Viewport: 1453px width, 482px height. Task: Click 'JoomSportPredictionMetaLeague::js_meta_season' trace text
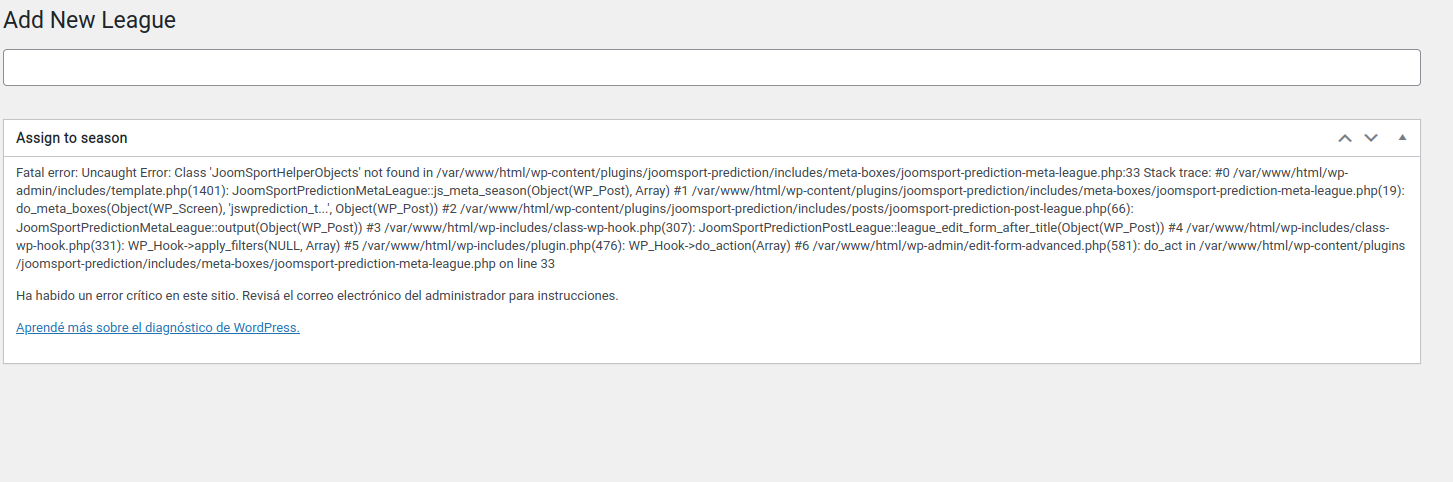click(x=378, y=191)
